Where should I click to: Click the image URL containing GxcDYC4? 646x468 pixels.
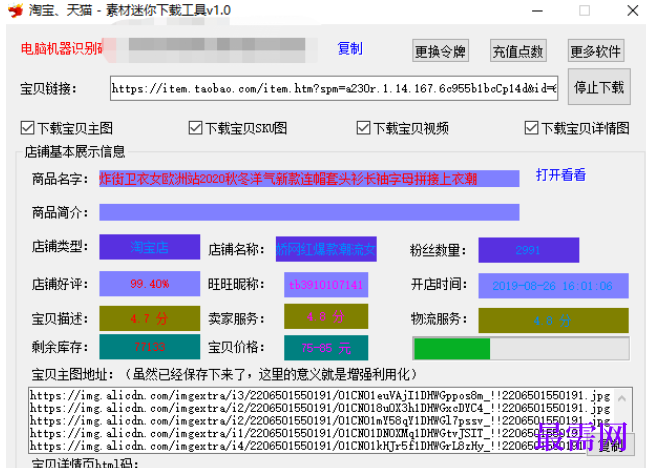[x=320, y=408]
